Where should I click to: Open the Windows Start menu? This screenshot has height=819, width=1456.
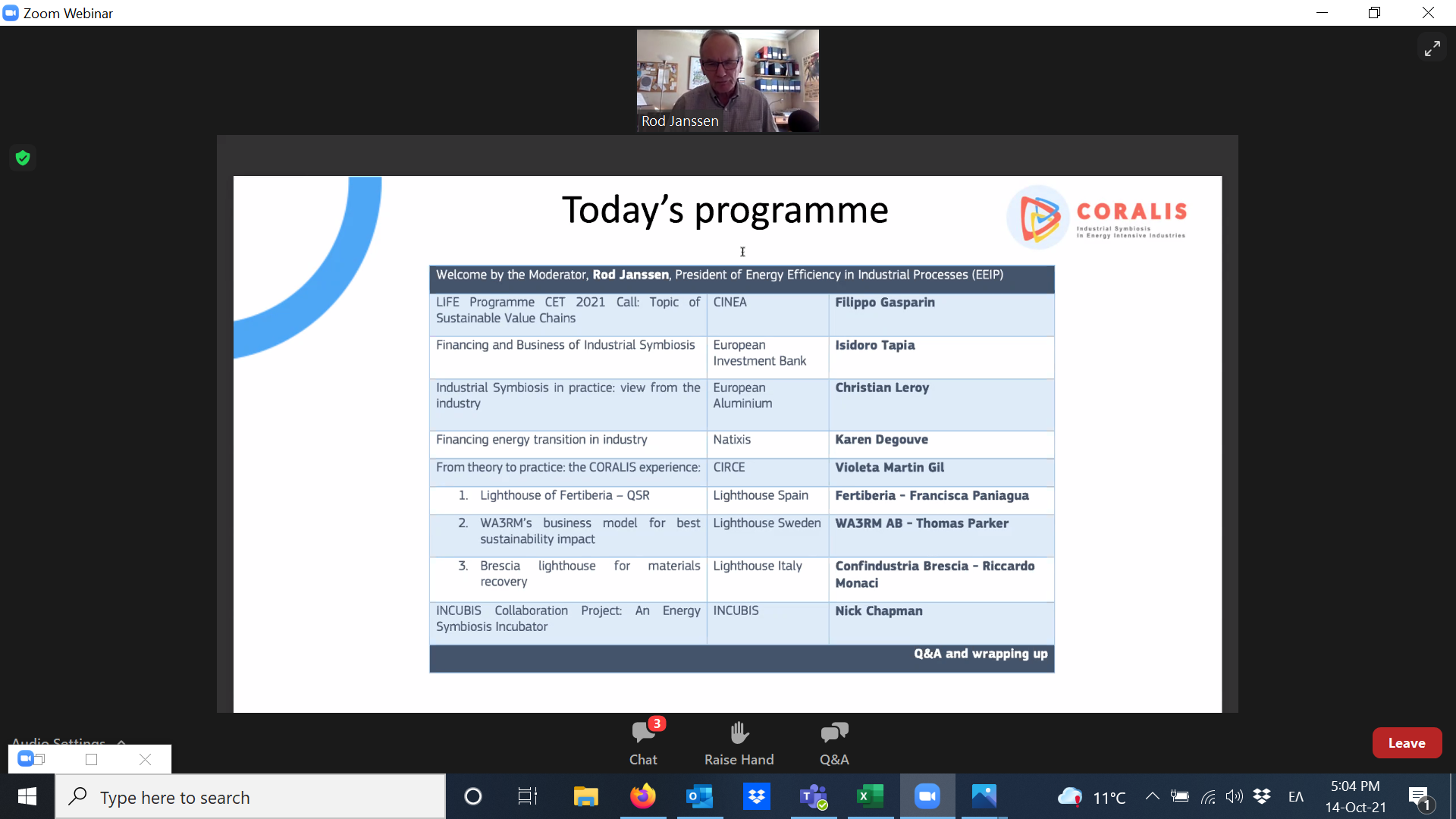pyautogui.click(x=27, y=797)
